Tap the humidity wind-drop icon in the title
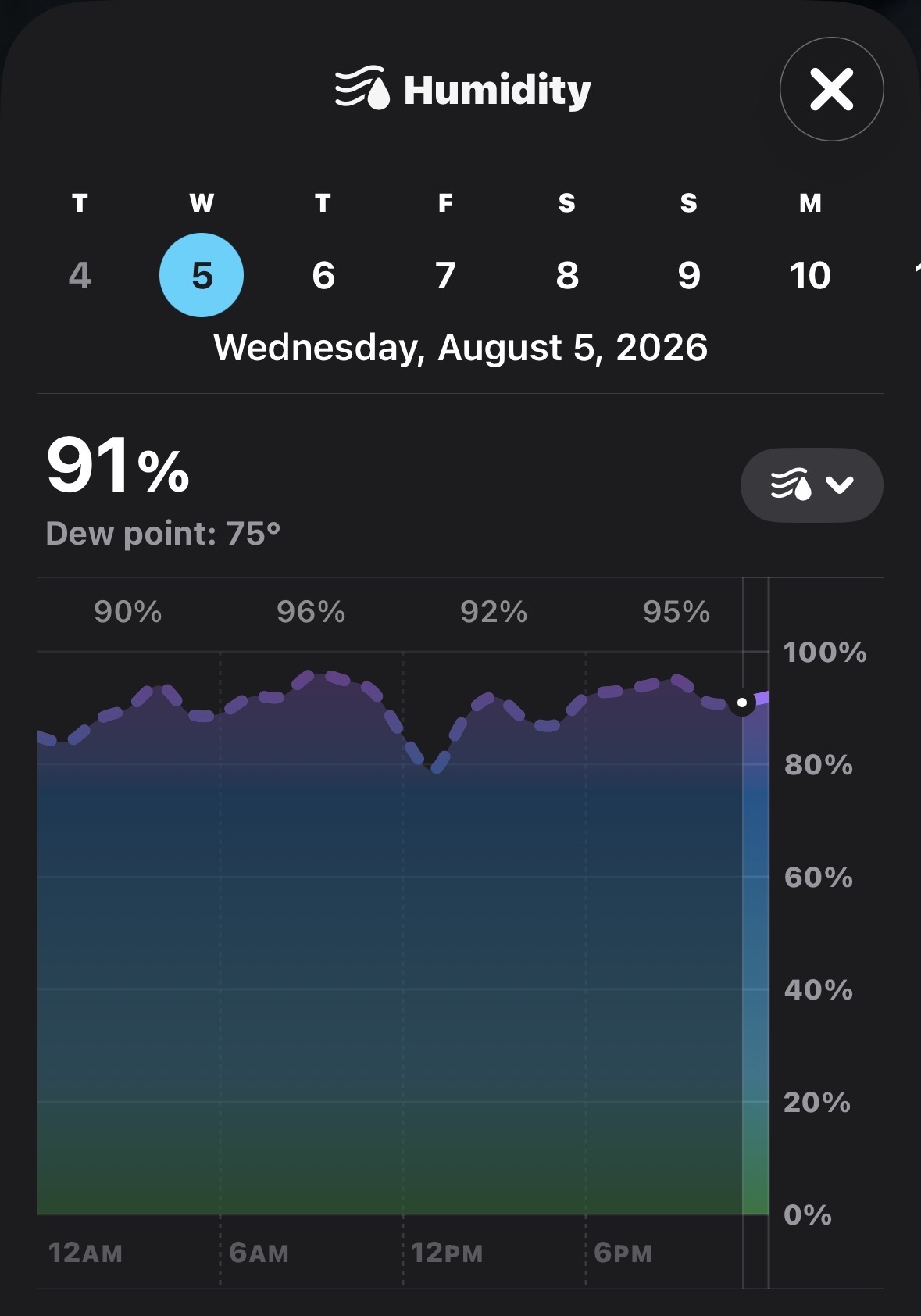Screen dimensions: 921x1316 pyautogui.click(x=362, y=88)
